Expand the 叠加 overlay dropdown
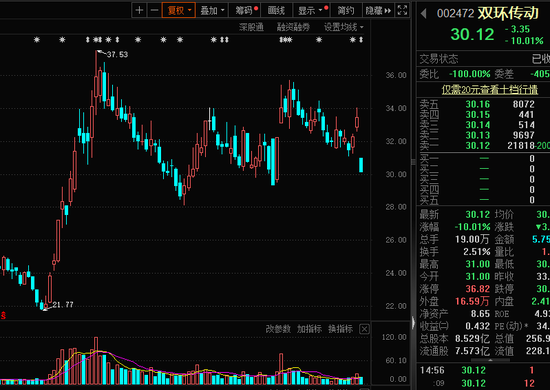 tap(212, 10)
